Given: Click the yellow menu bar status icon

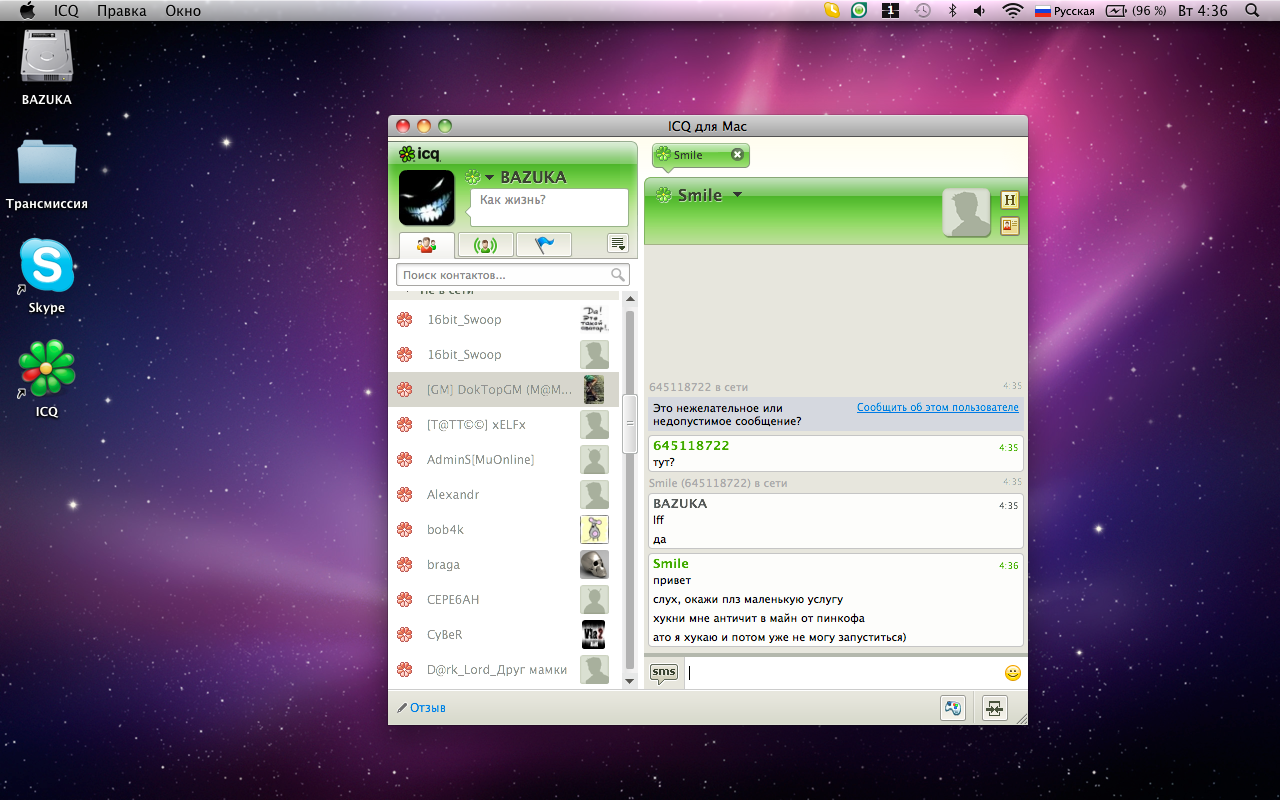Looking at the screenshot, I should [x=832, y=11].
